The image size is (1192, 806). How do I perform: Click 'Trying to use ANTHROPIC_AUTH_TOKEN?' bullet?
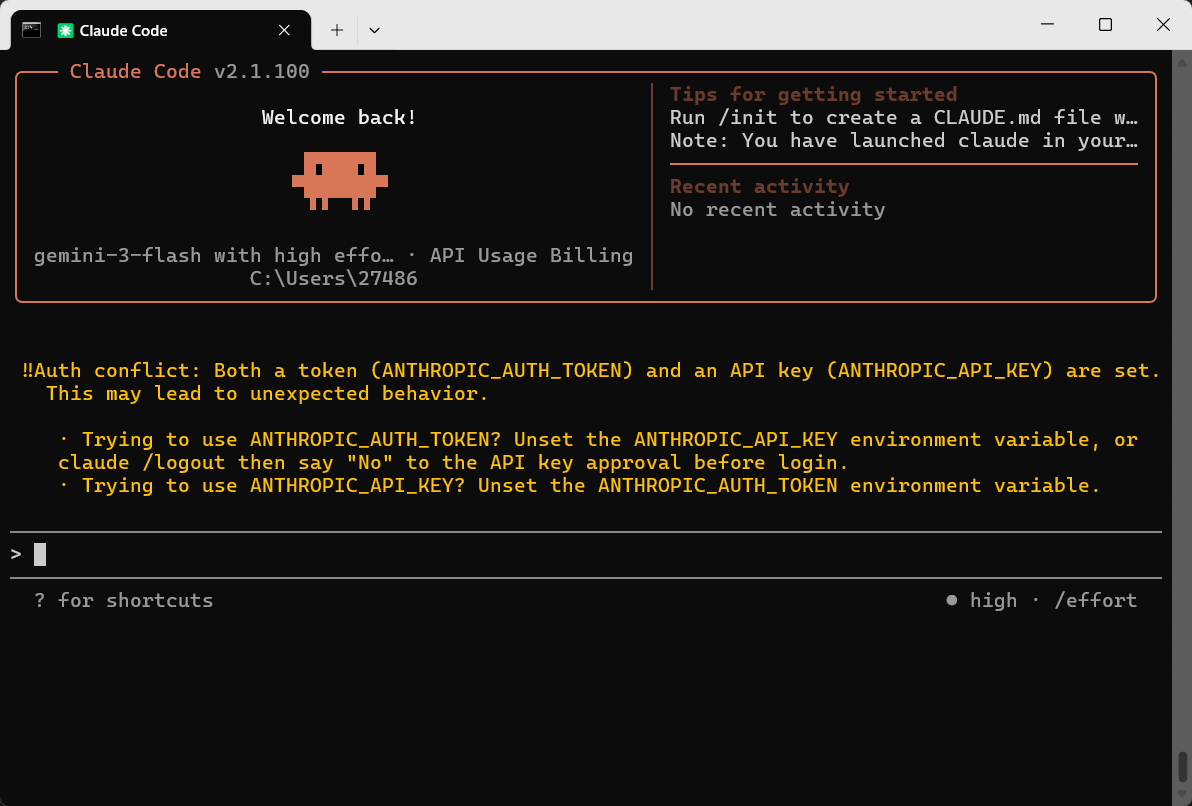click(598, 439)
